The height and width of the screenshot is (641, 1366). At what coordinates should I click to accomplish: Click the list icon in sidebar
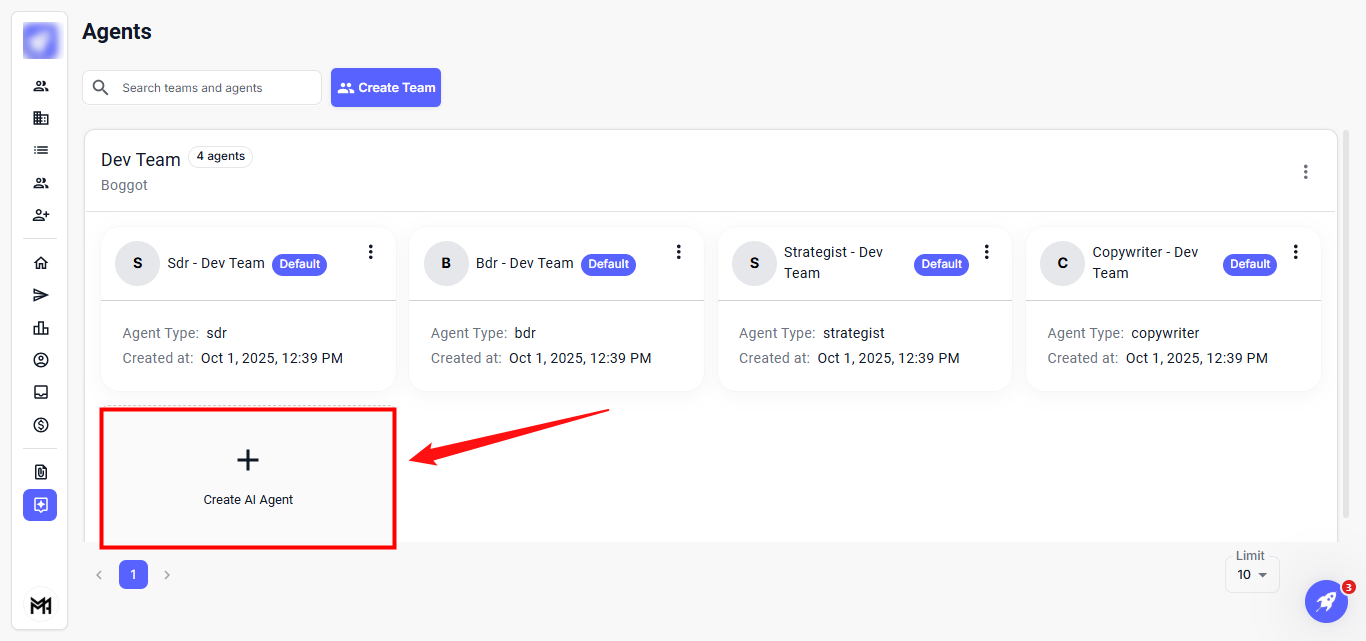(x=40, y=150)
